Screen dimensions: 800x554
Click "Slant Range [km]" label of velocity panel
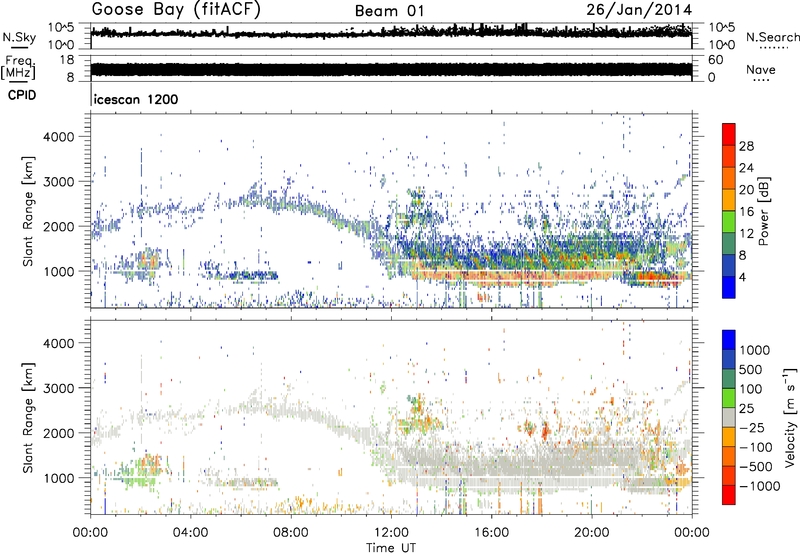(x=28, y=417)
